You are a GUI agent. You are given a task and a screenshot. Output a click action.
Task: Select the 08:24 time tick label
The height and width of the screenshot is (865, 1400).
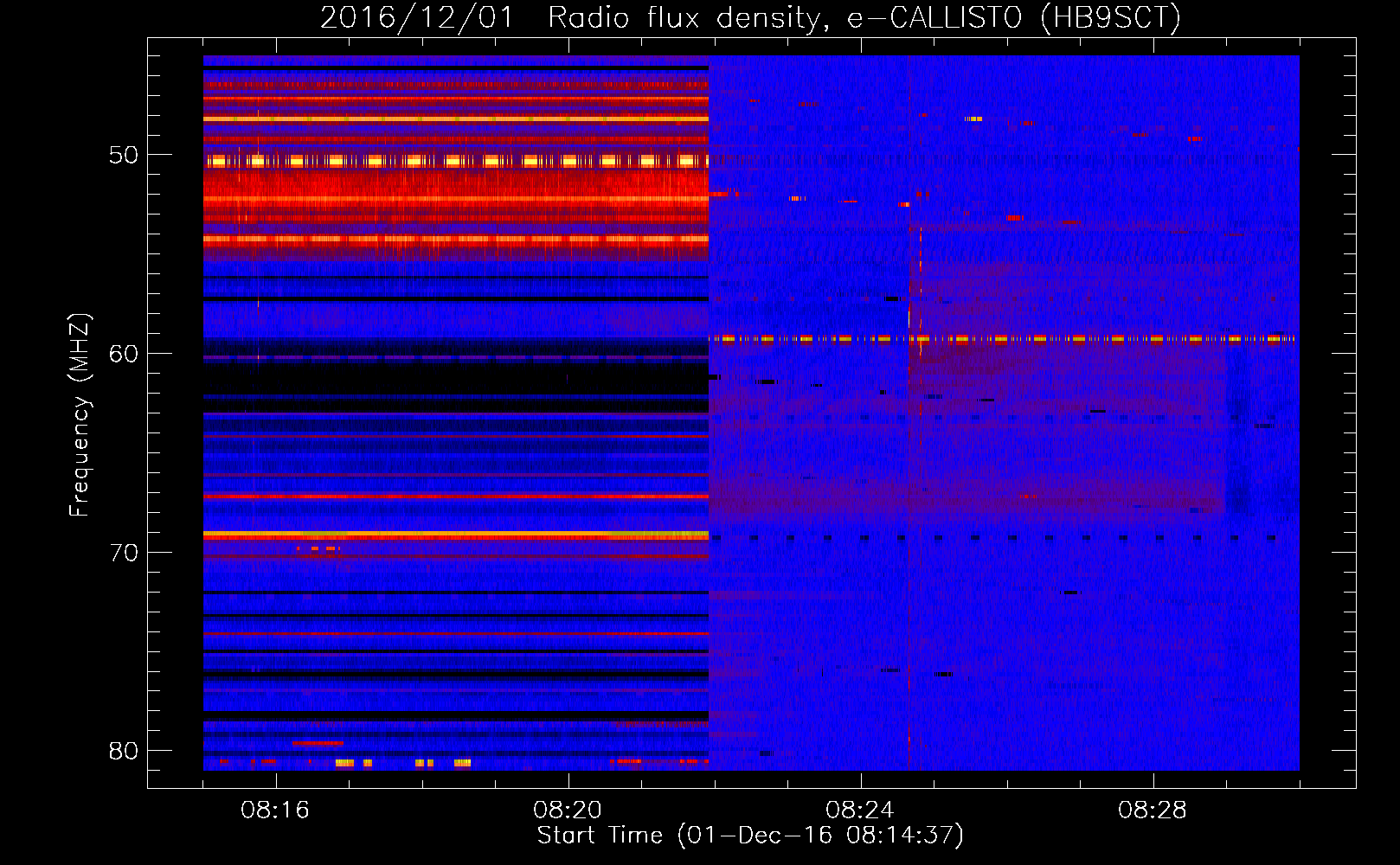[x=860, y=811]
